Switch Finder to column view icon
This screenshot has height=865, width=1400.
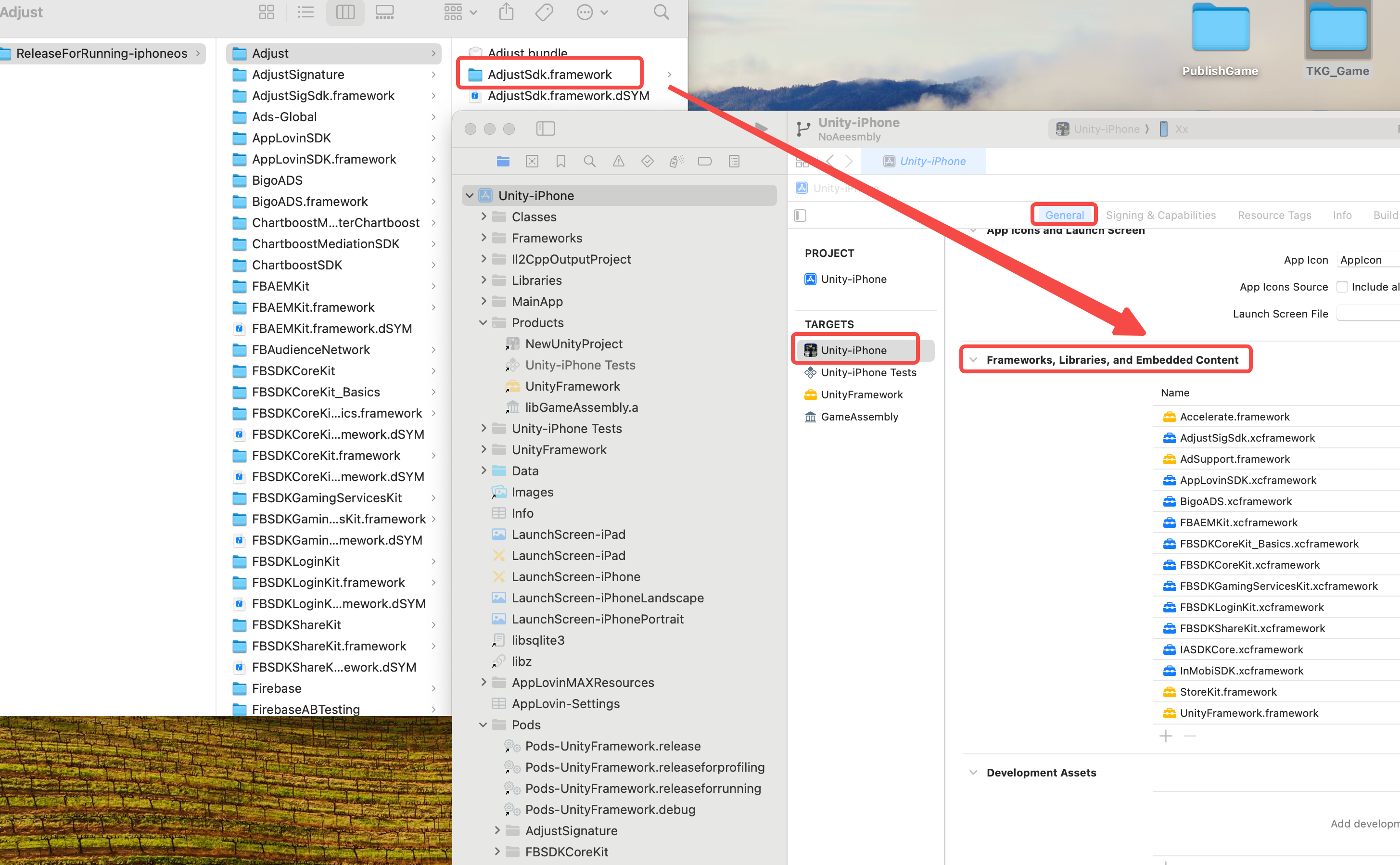345,12
